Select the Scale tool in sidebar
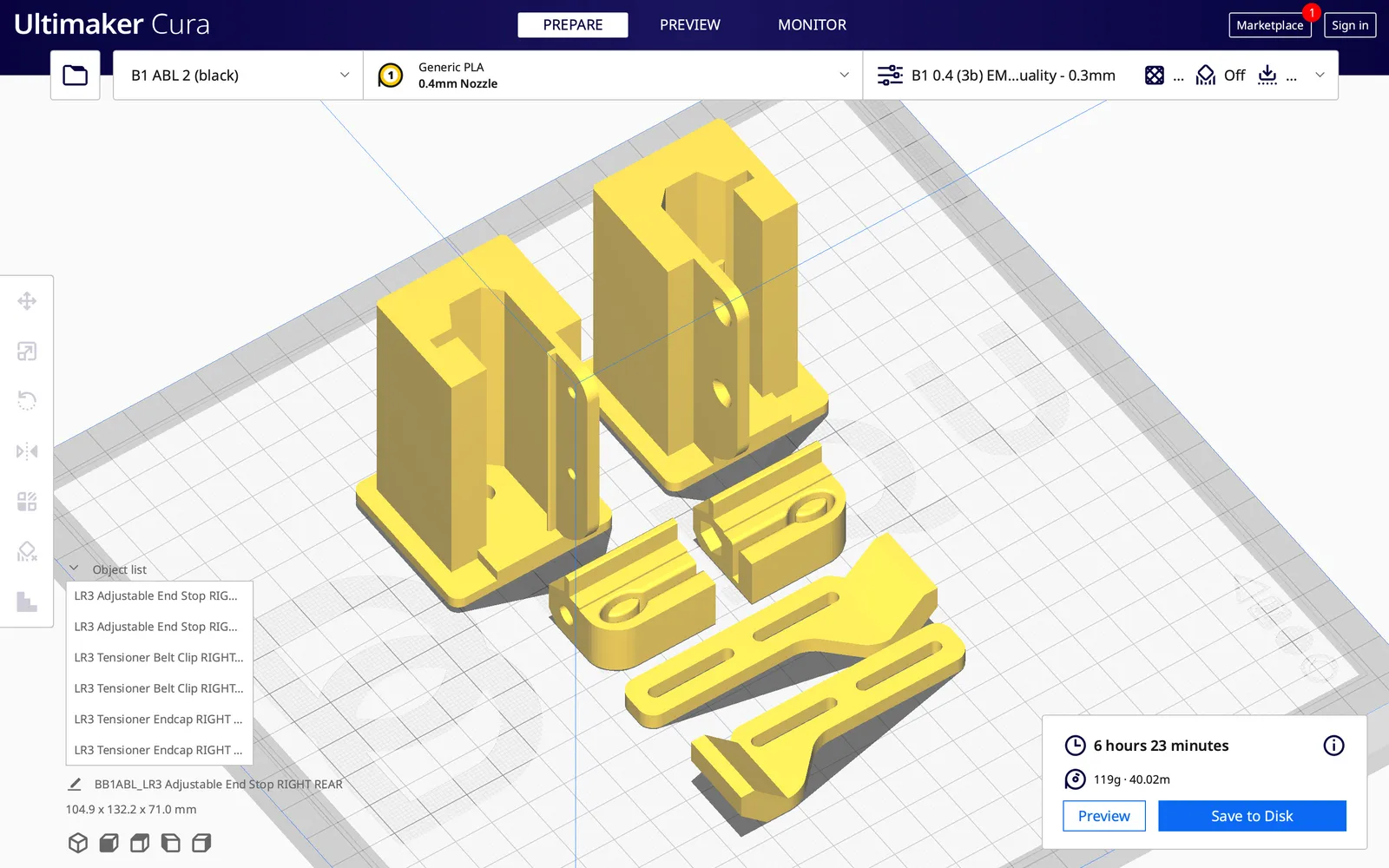Viewport: 1389px width, 868px height. click(x=27, y=352)
